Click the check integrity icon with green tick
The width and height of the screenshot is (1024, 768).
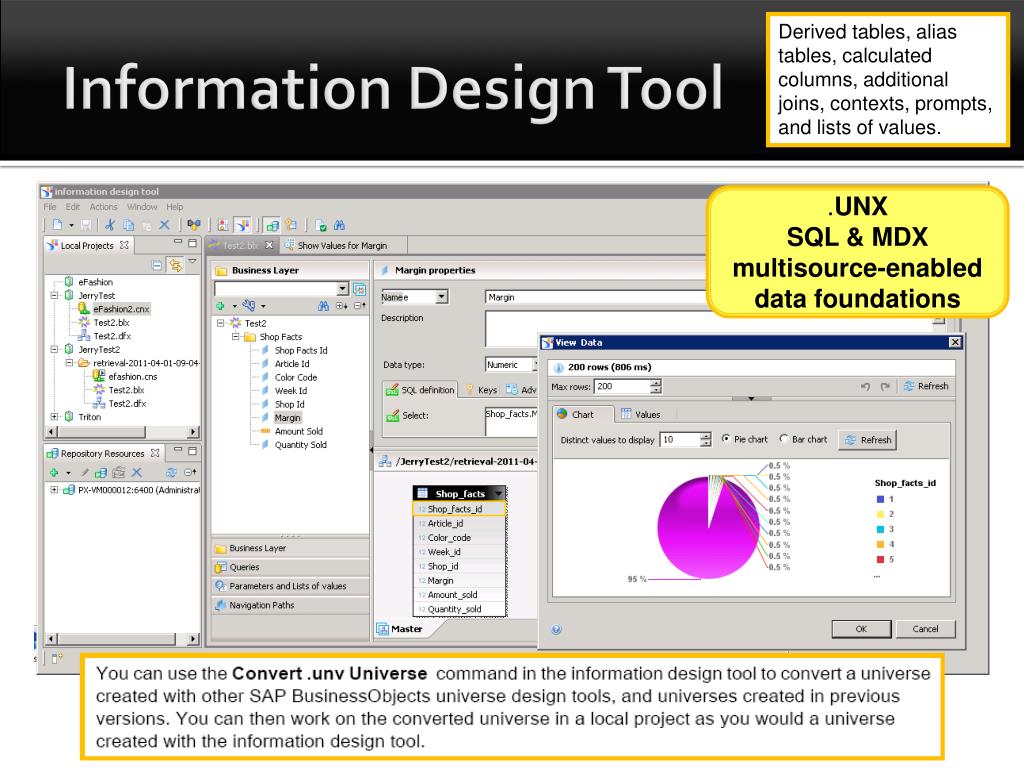pyautogui.click(x=321, y=225)
